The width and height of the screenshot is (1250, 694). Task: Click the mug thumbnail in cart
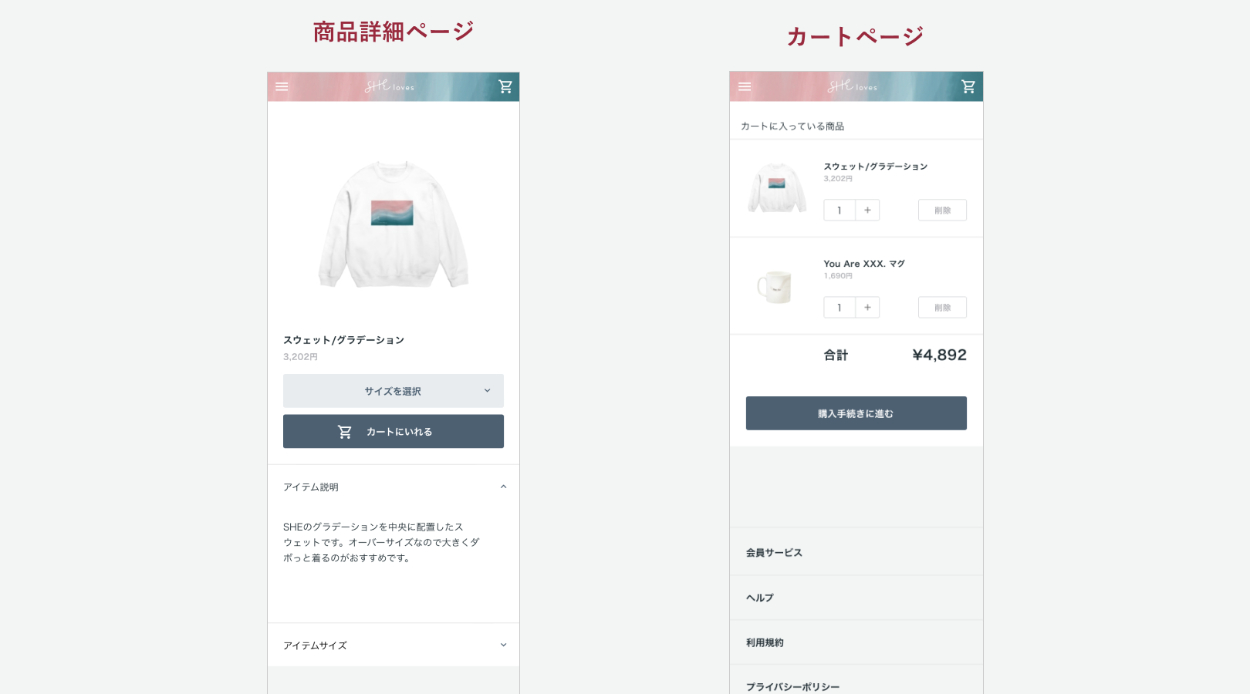click(x=775, y=286)
